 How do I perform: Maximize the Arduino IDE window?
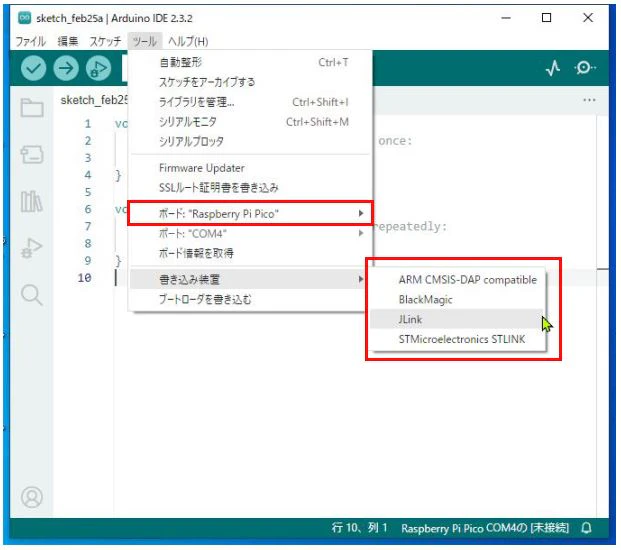tap(547, 18)
